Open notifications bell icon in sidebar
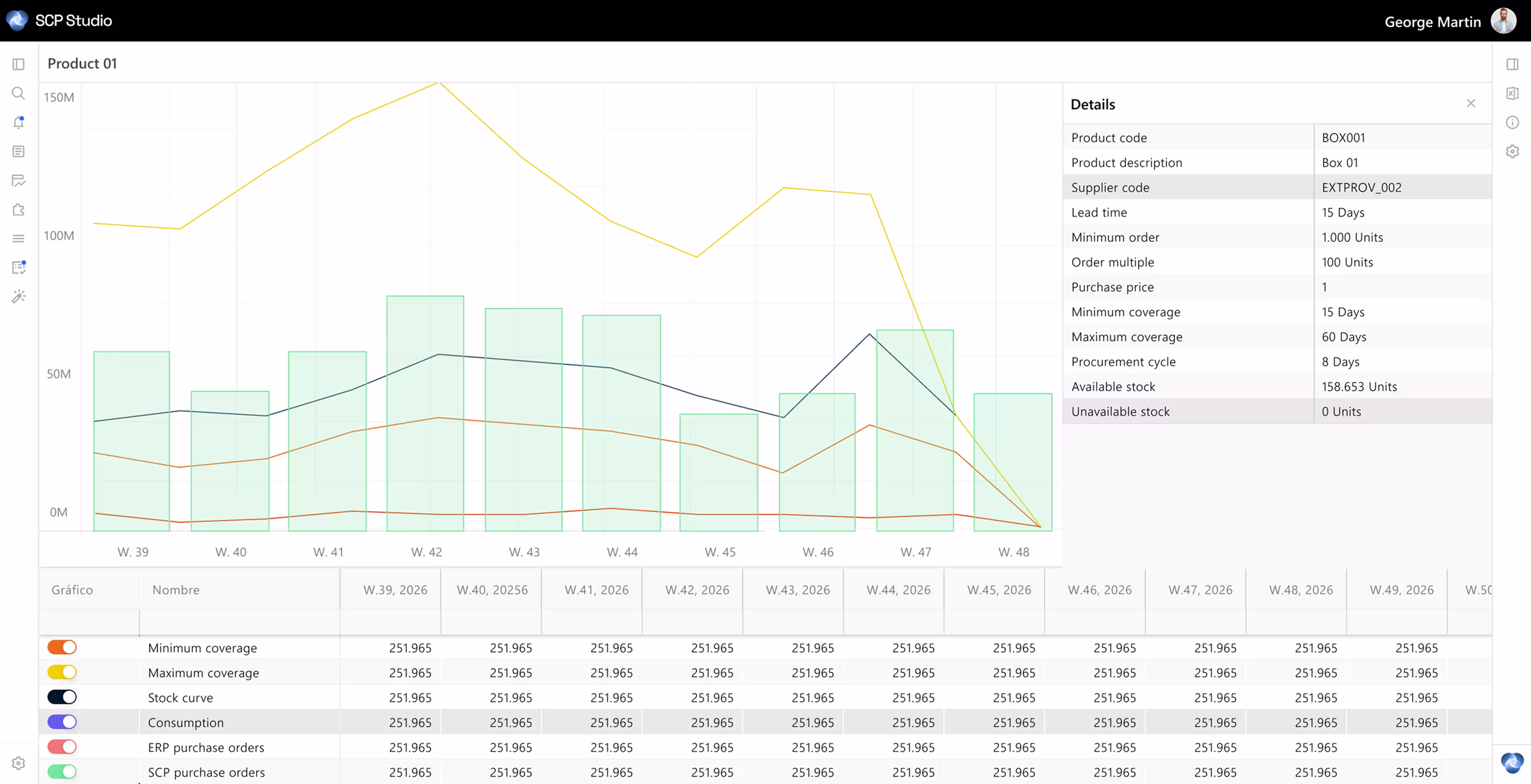 18,122
